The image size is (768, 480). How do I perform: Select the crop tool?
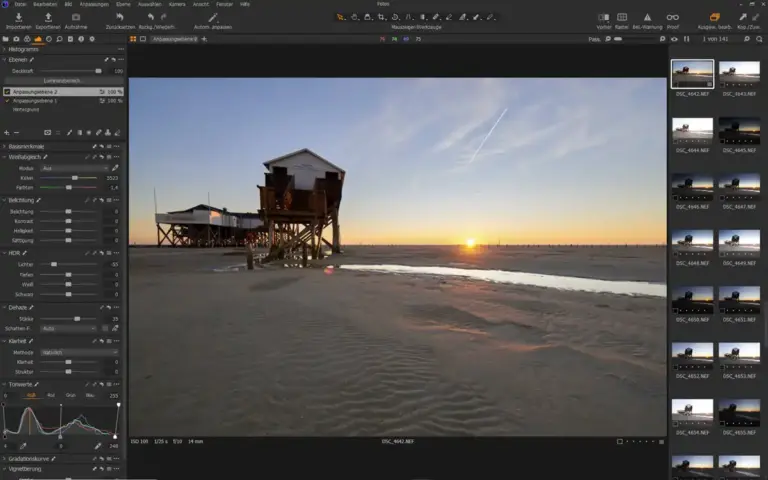tap(381, 17)
